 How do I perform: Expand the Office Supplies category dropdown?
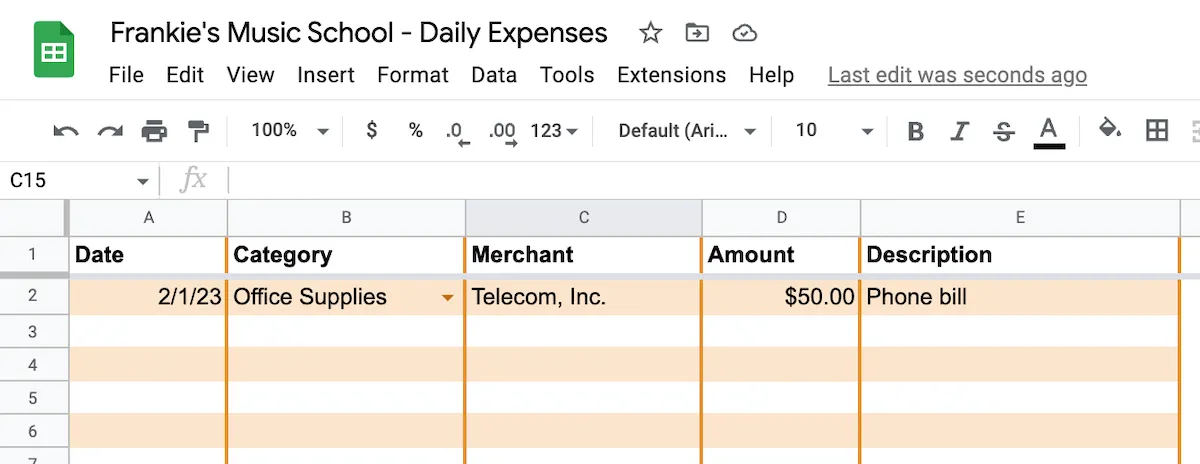pos(447,298)
